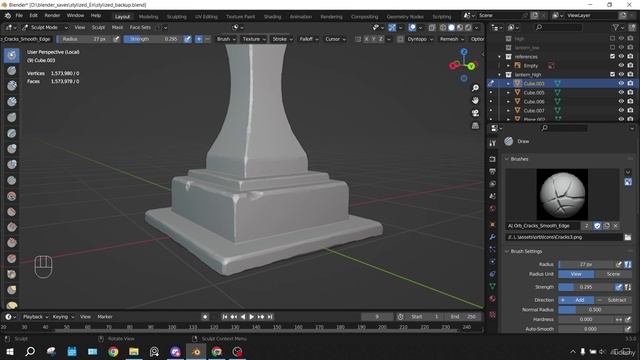Open the Render properties tab

(x=493, y=159)
